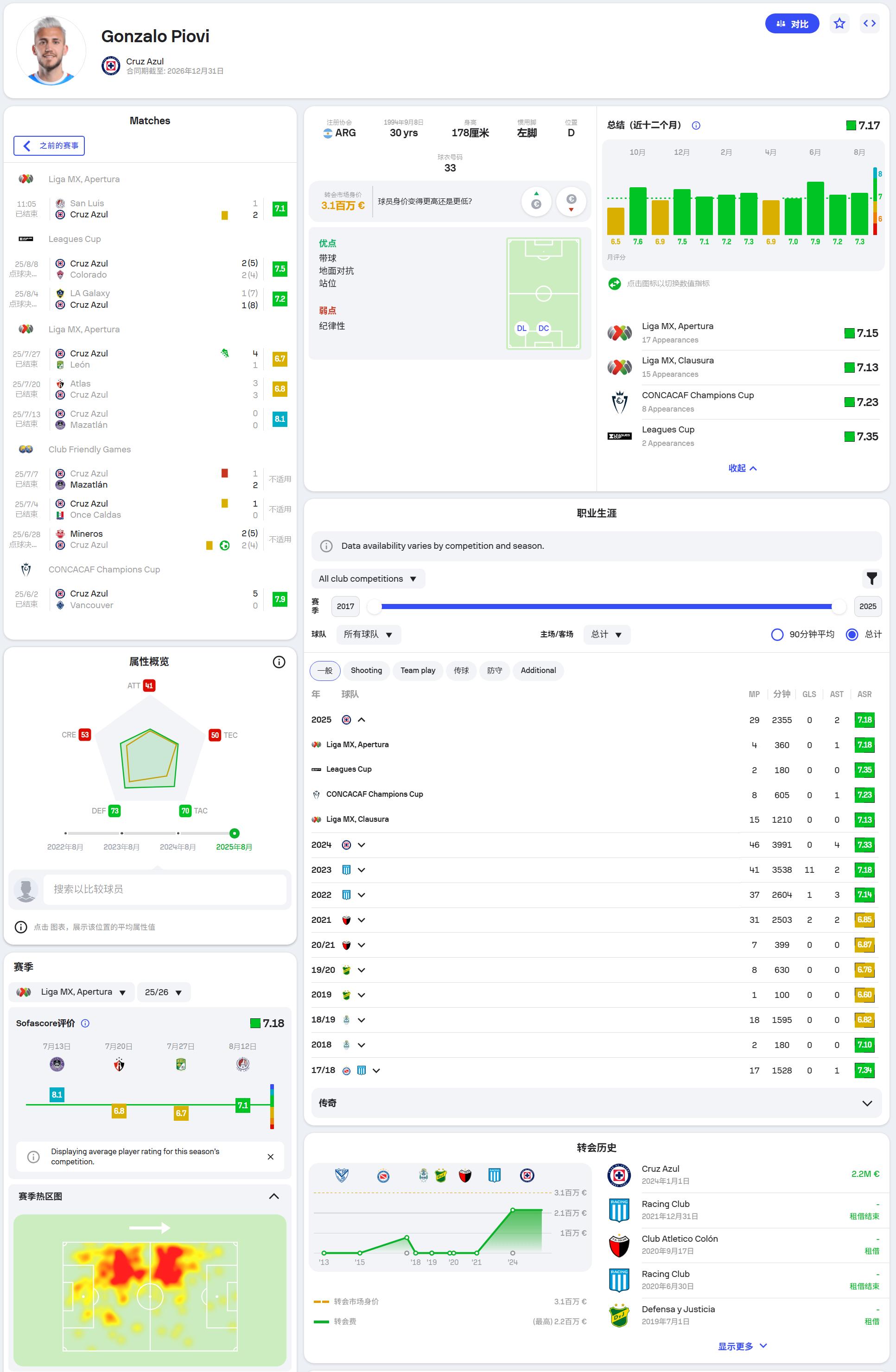Screen dimensions: 896x1372
Task: Click the 7.9 rating for Vancouver match
Action: pos(280,599)
